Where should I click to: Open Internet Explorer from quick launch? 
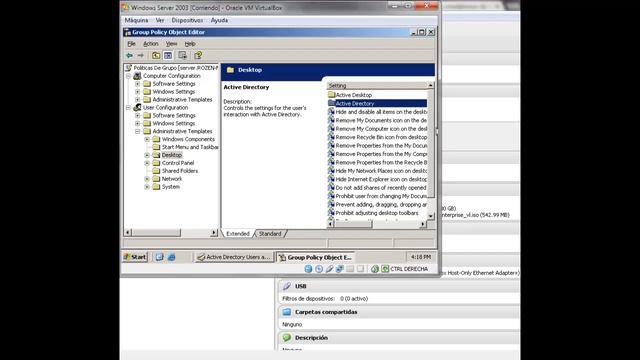(x=171, y=257)
